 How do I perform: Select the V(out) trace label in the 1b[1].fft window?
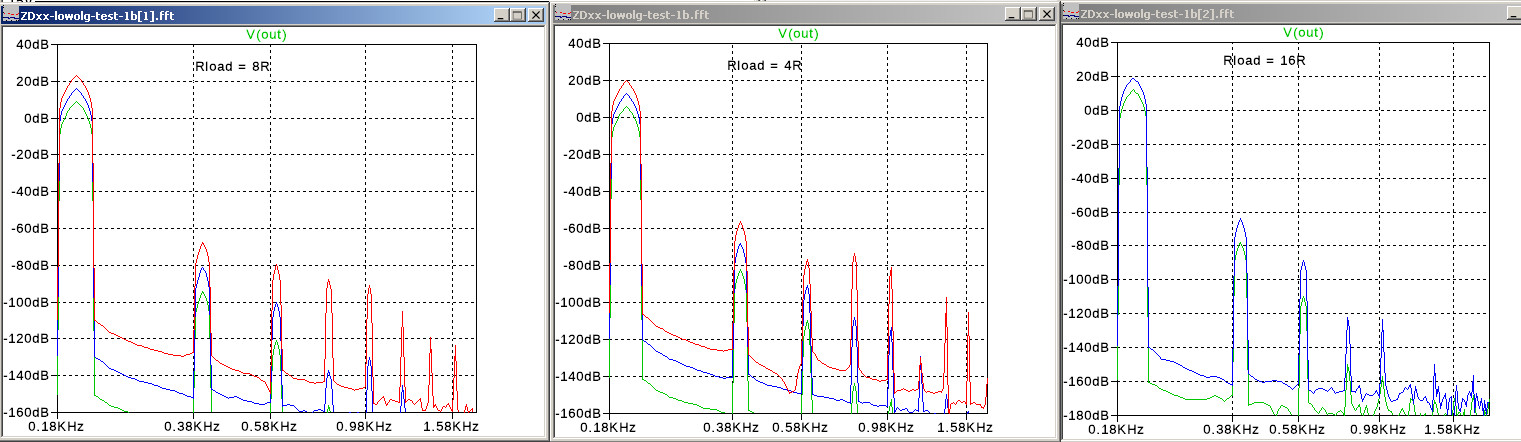(265, 33)
